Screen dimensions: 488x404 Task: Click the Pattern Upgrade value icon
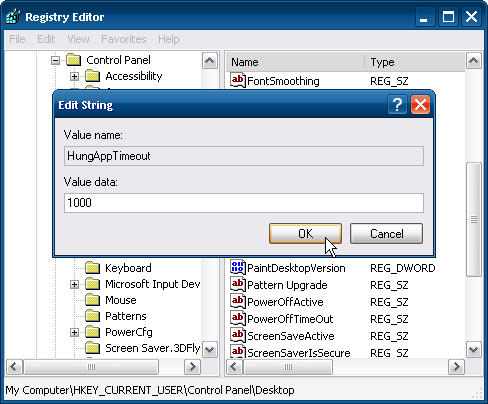237,284
